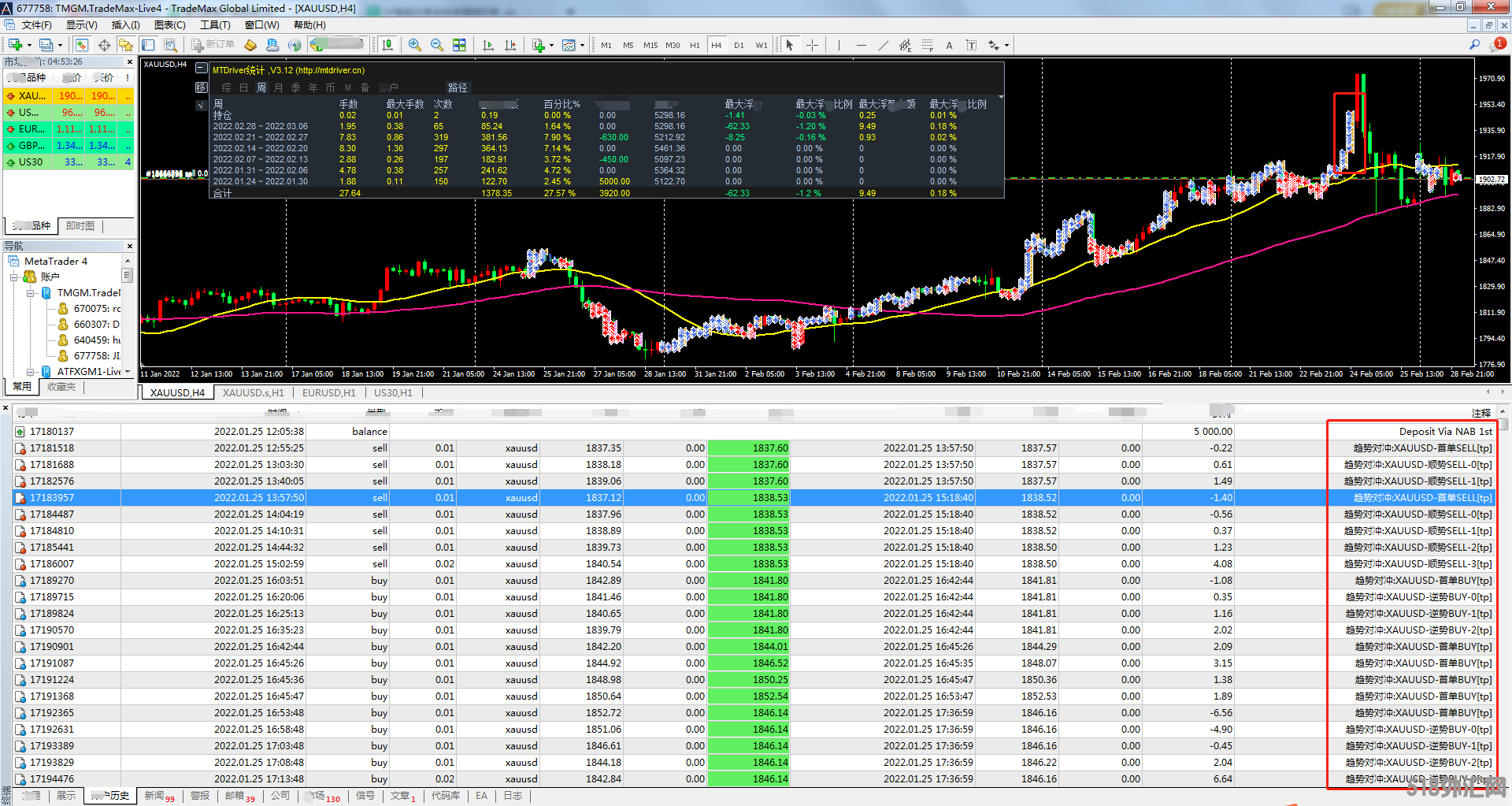Image resolution: width=1512 pixels, height=806 pixels.
Task: Click the tile windows toolbar icon
Action: coord(459,45)
